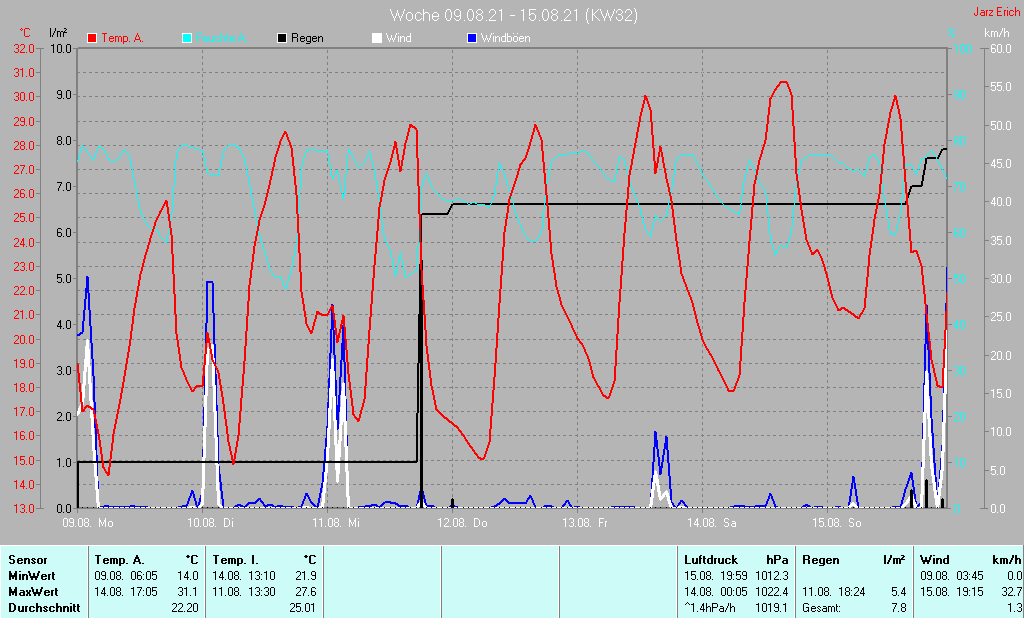Click the chart title Woche 09.08.21 - 15.08.21
This screenshot has width=1024, height=618.
click(513, 15)
